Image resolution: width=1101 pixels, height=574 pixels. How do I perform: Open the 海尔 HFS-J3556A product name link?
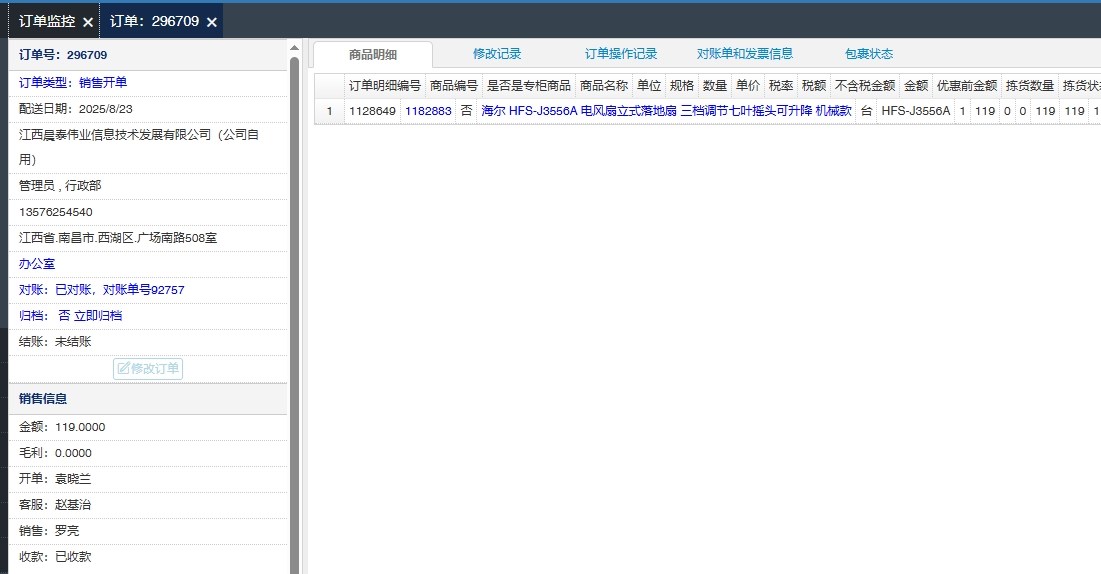(666, 111)
